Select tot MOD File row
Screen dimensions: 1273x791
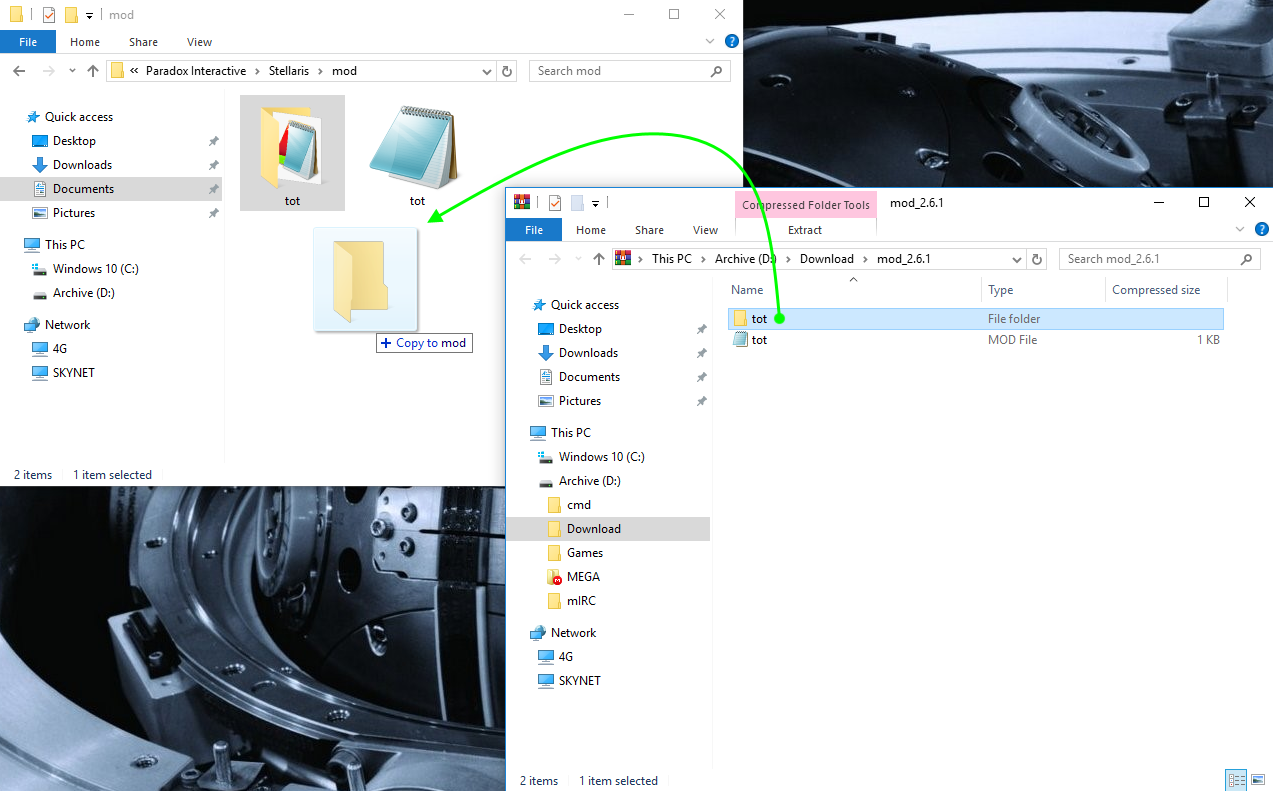(976, 340)
